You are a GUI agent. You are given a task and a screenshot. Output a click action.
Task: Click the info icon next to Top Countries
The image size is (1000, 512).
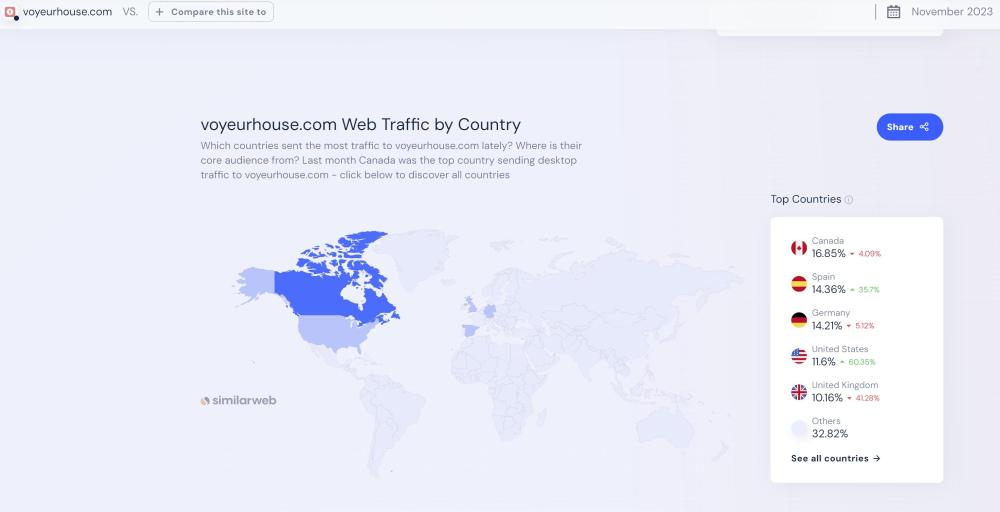[x=849, y=200]
